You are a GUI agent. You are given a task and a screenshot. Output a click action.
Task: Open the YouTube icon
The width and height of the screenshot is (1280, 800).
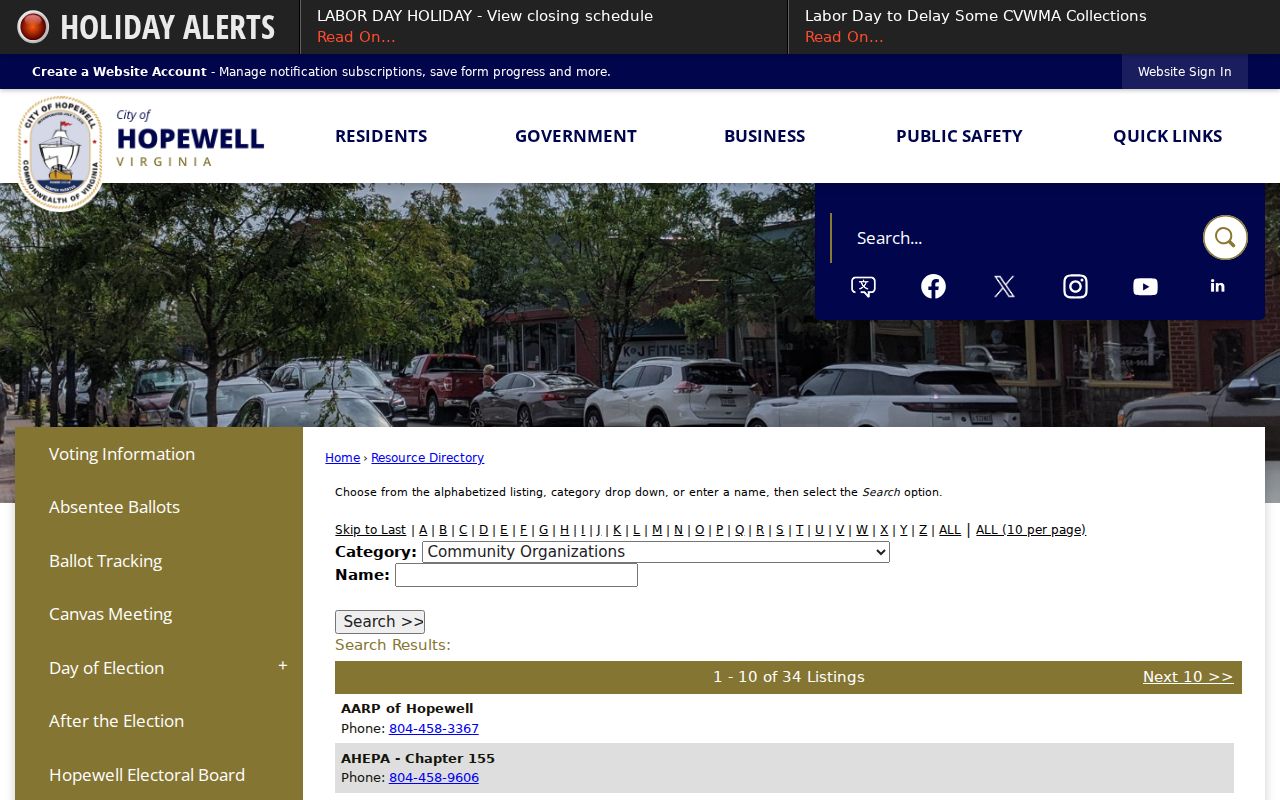coord(1145,287)
